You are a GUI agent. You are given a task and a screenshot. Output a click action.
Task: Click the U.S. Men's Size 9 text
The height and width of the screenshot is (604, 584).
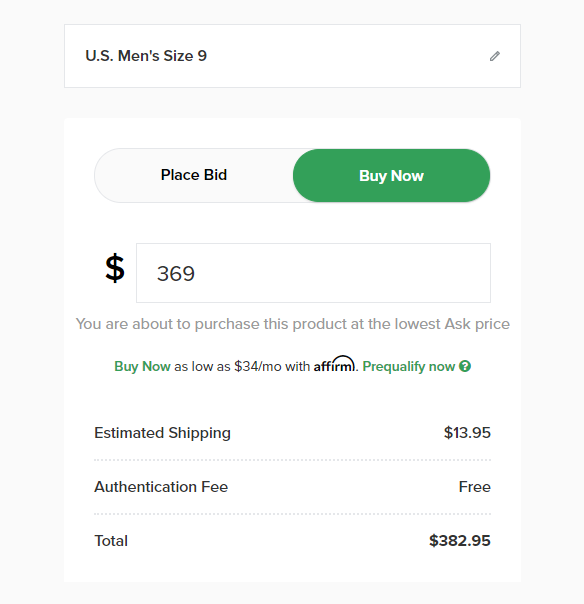point(146,56)
